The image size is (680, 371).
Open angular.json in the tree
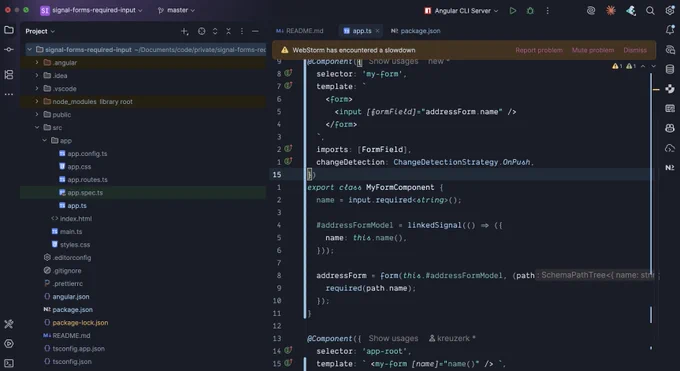(71, 297)
